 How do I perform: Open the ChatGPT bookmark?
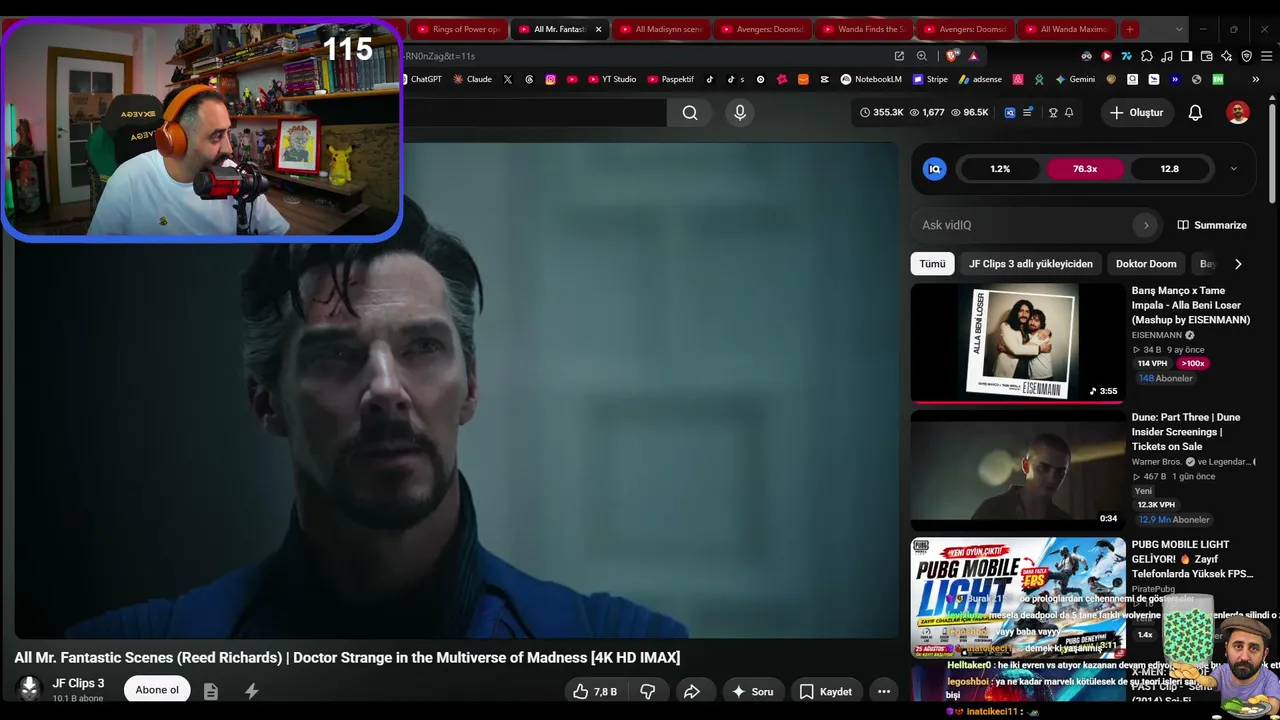pyautogui.click(x=421, y=79)
